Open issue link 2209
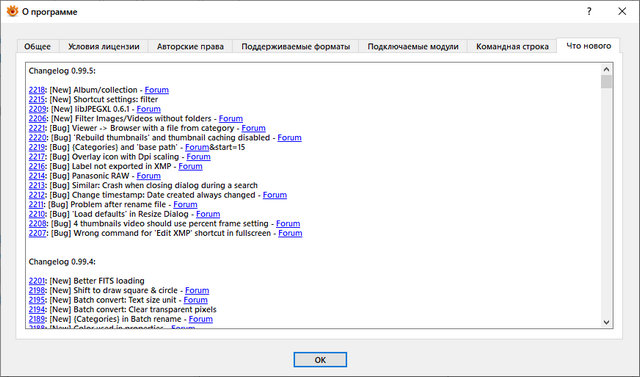The image size is (640, 377). click(37, 109)
